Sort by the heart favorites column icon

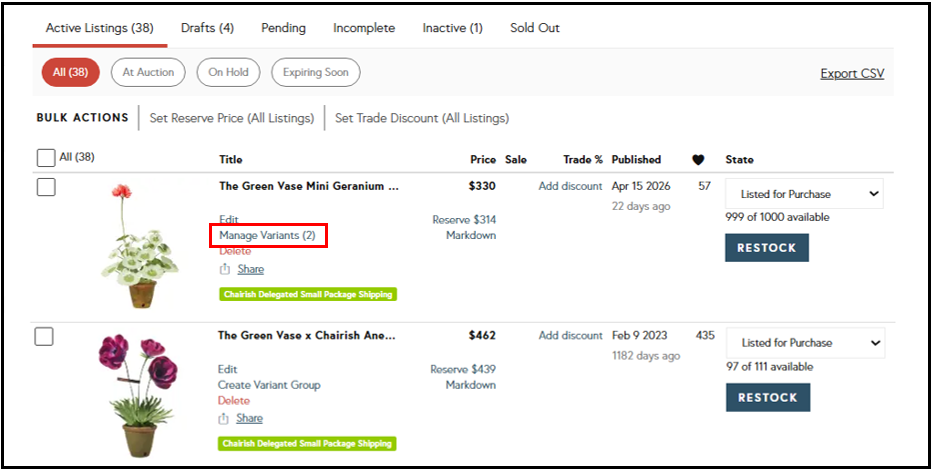pyautogui.click(x=698, y=160)
